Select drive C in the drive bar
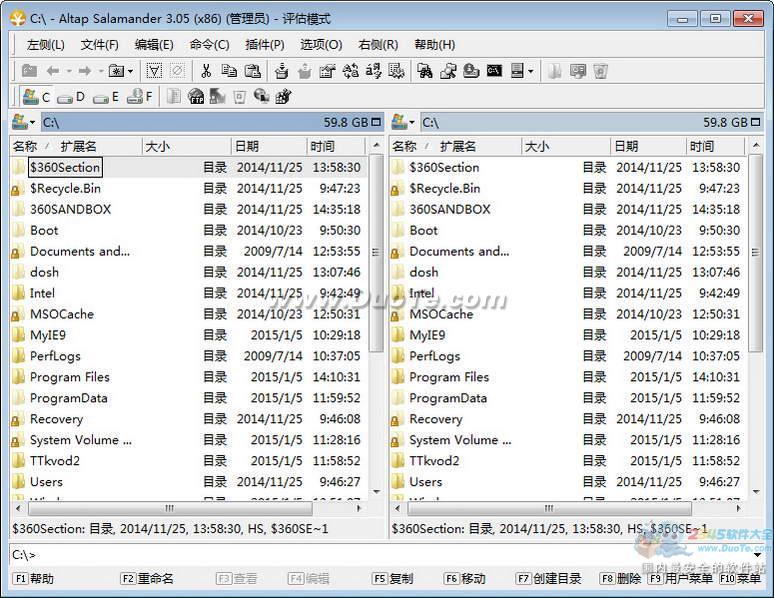Screen dimensions: 774x598 tap(37, 97)
